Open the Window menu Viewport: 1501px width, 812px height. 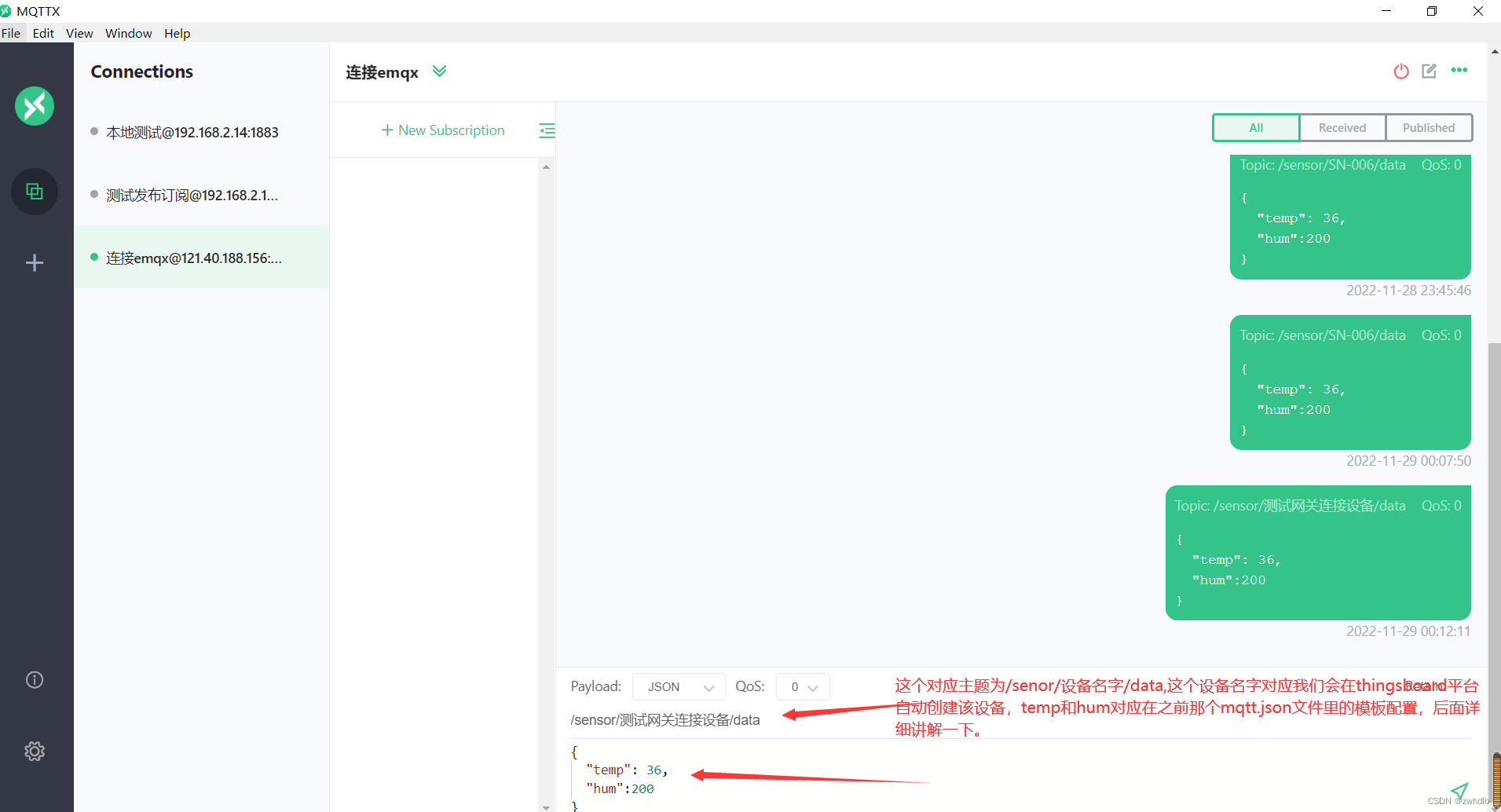point(129,33)
